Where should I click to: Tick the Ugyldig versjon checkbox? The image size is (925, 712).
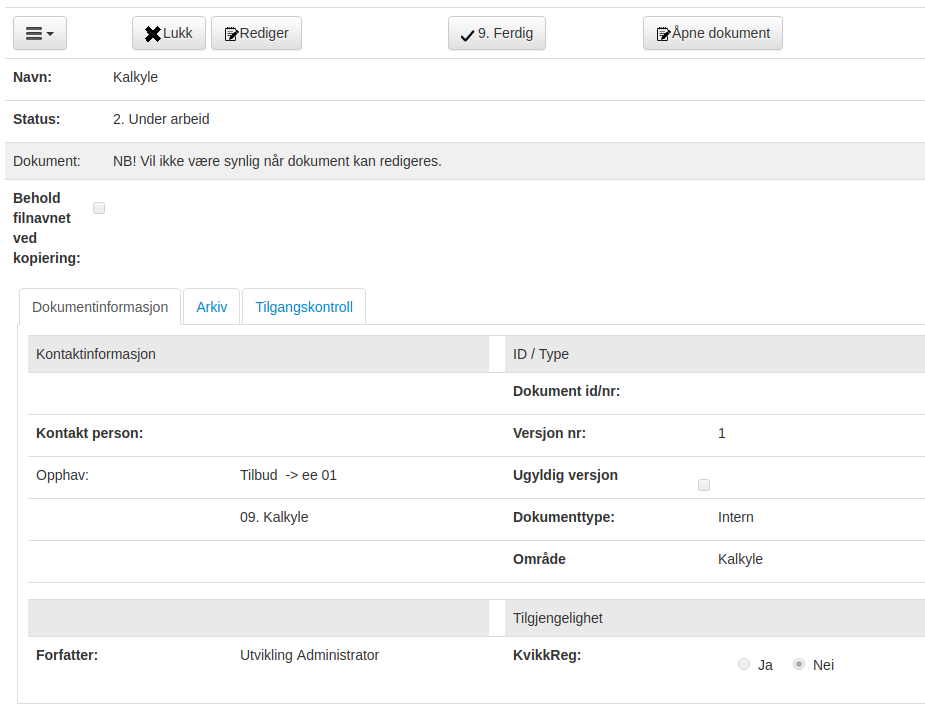pyautogui.click(x=704, y=485)
